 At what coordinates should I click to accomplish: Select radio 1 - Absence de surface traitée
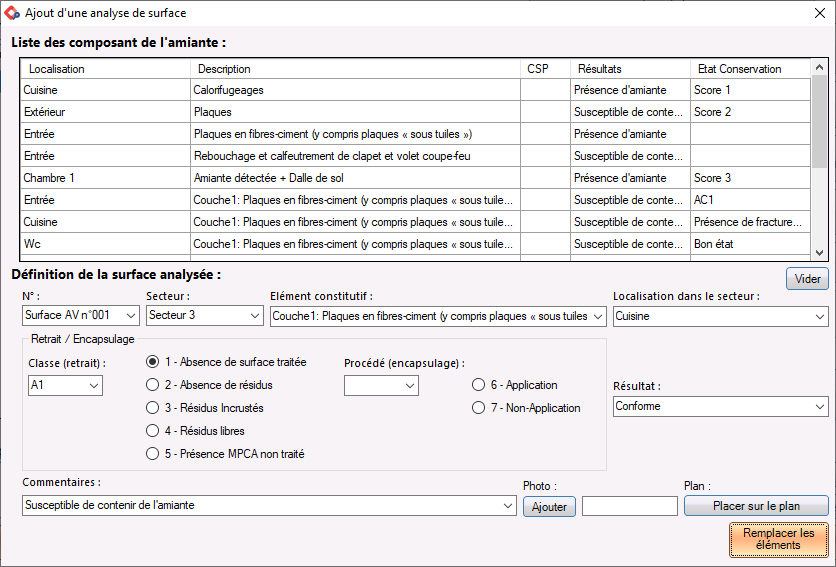click(x=152, y=362)
